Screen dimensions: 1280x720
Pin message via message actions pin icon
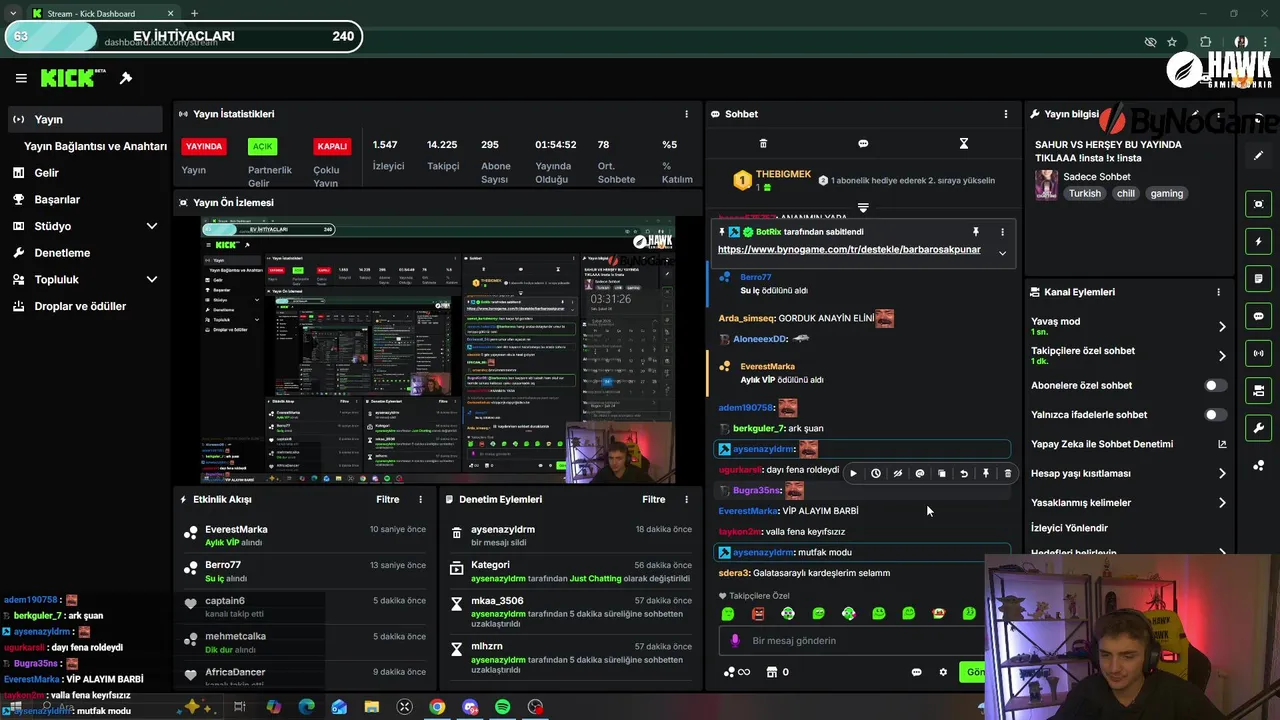pos(985,473)
